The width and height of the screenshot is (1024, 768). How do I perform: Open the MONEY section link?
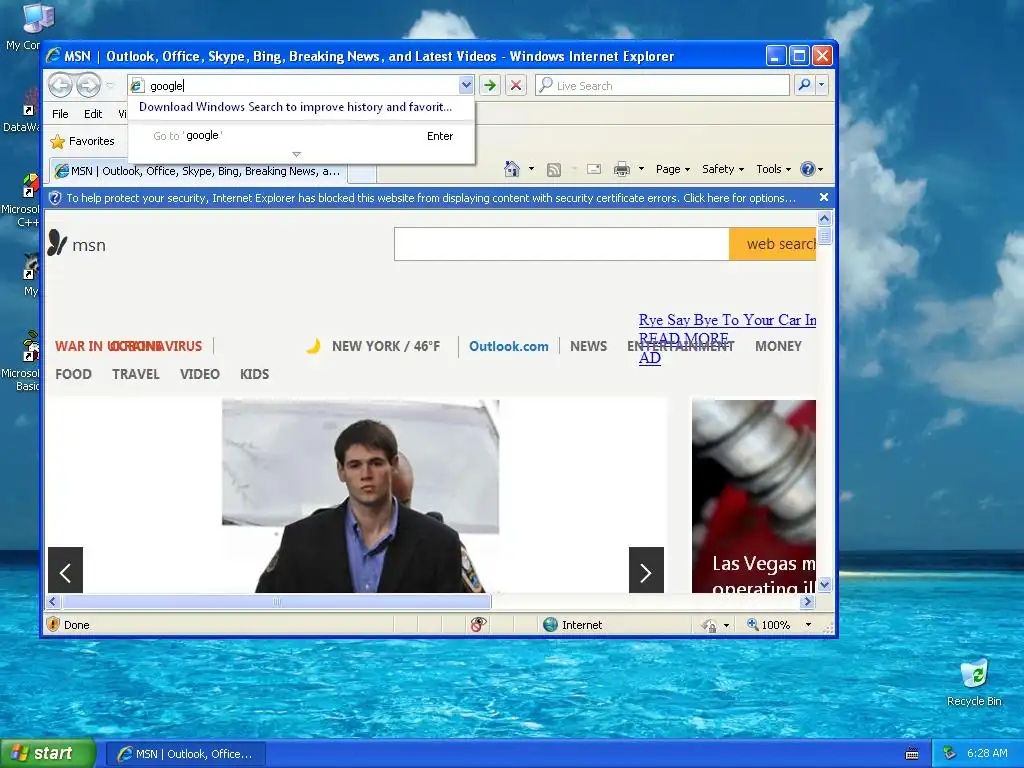[x=778, y=346]
